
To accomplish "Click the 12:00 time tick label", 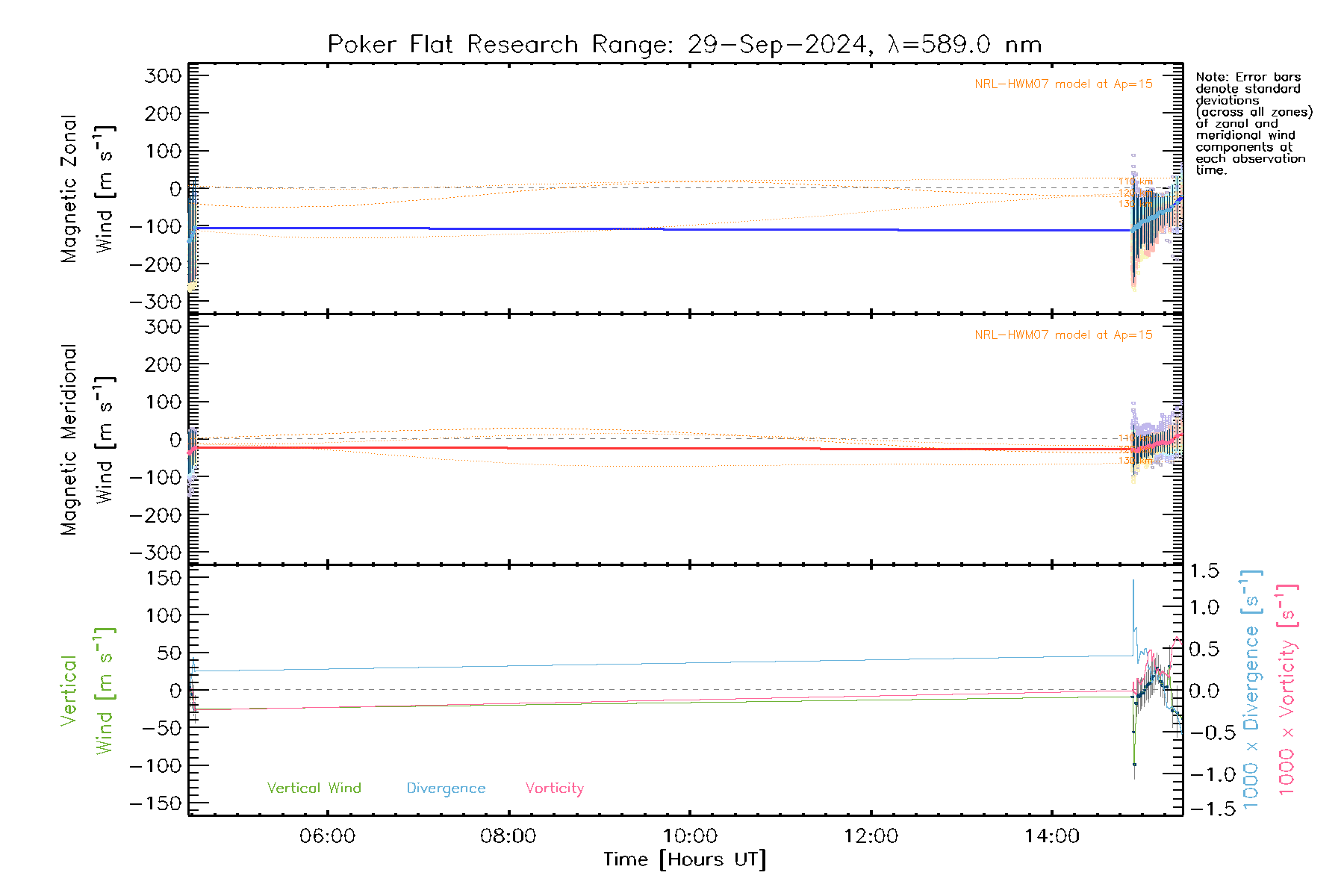I will point(871,836).
